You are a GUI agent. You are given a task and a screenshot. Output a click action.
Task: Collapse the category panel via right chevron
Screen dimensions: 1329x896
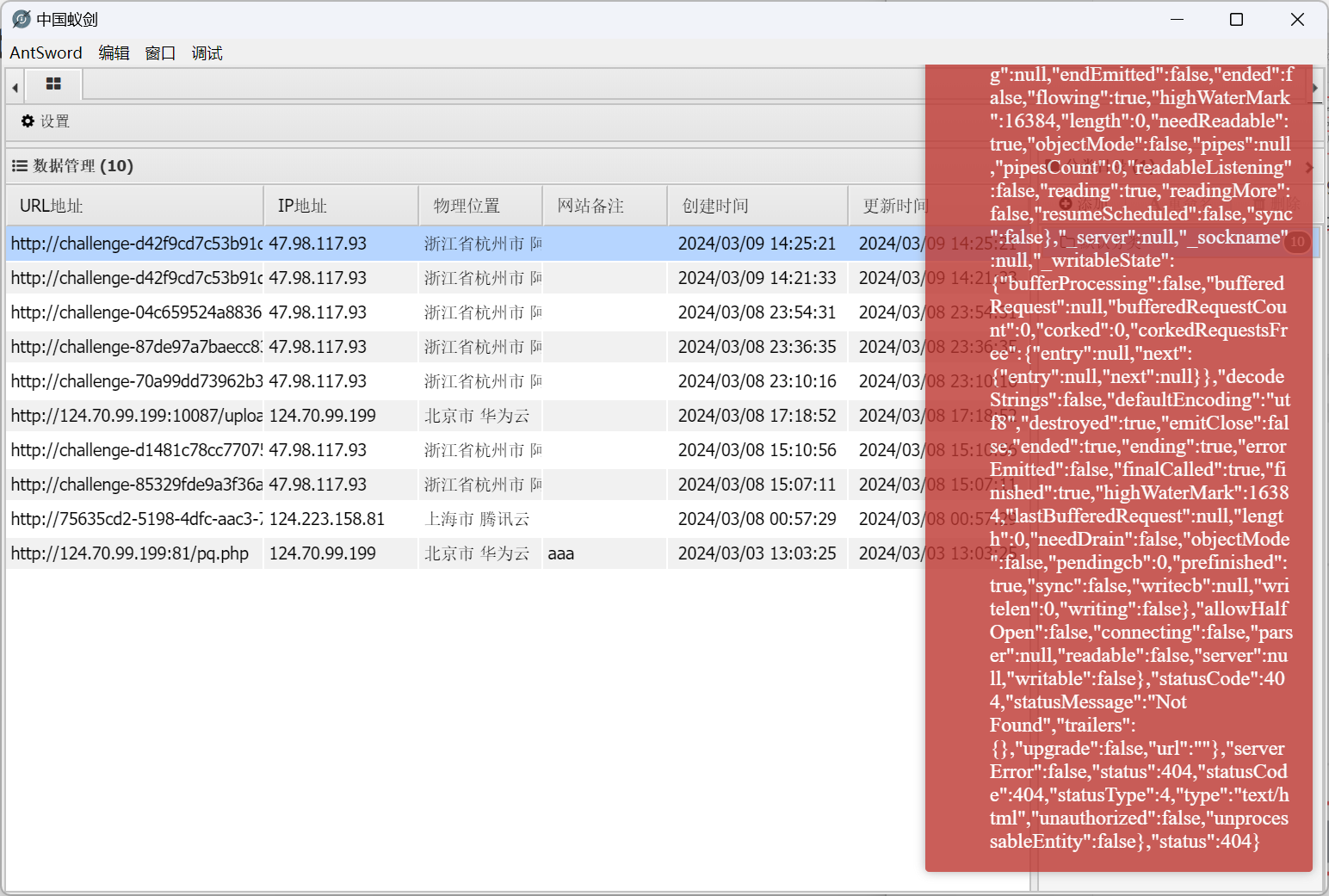(1309, 168)
